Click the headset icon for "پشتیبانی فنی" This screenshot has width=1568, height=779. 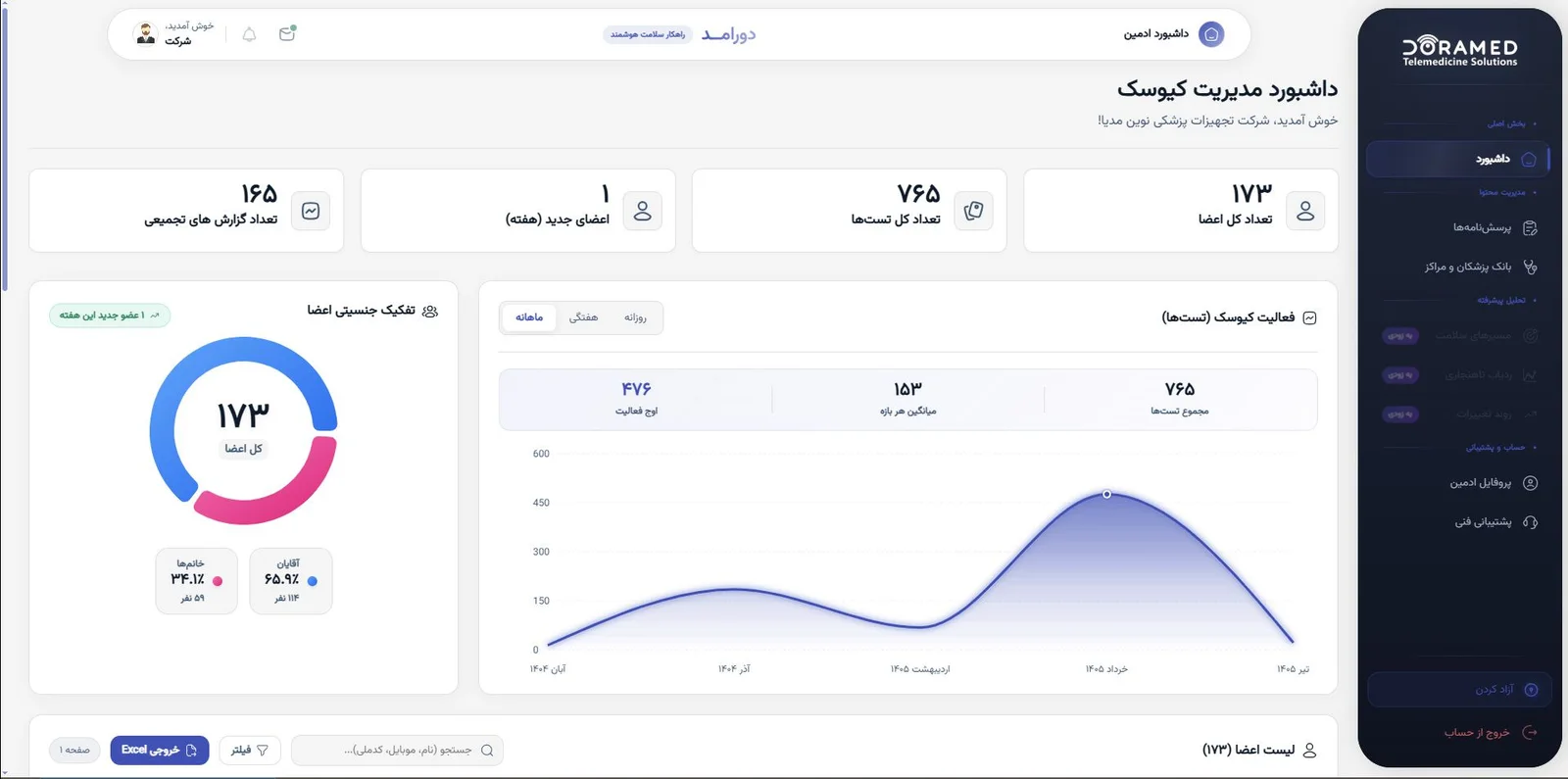1530,522
